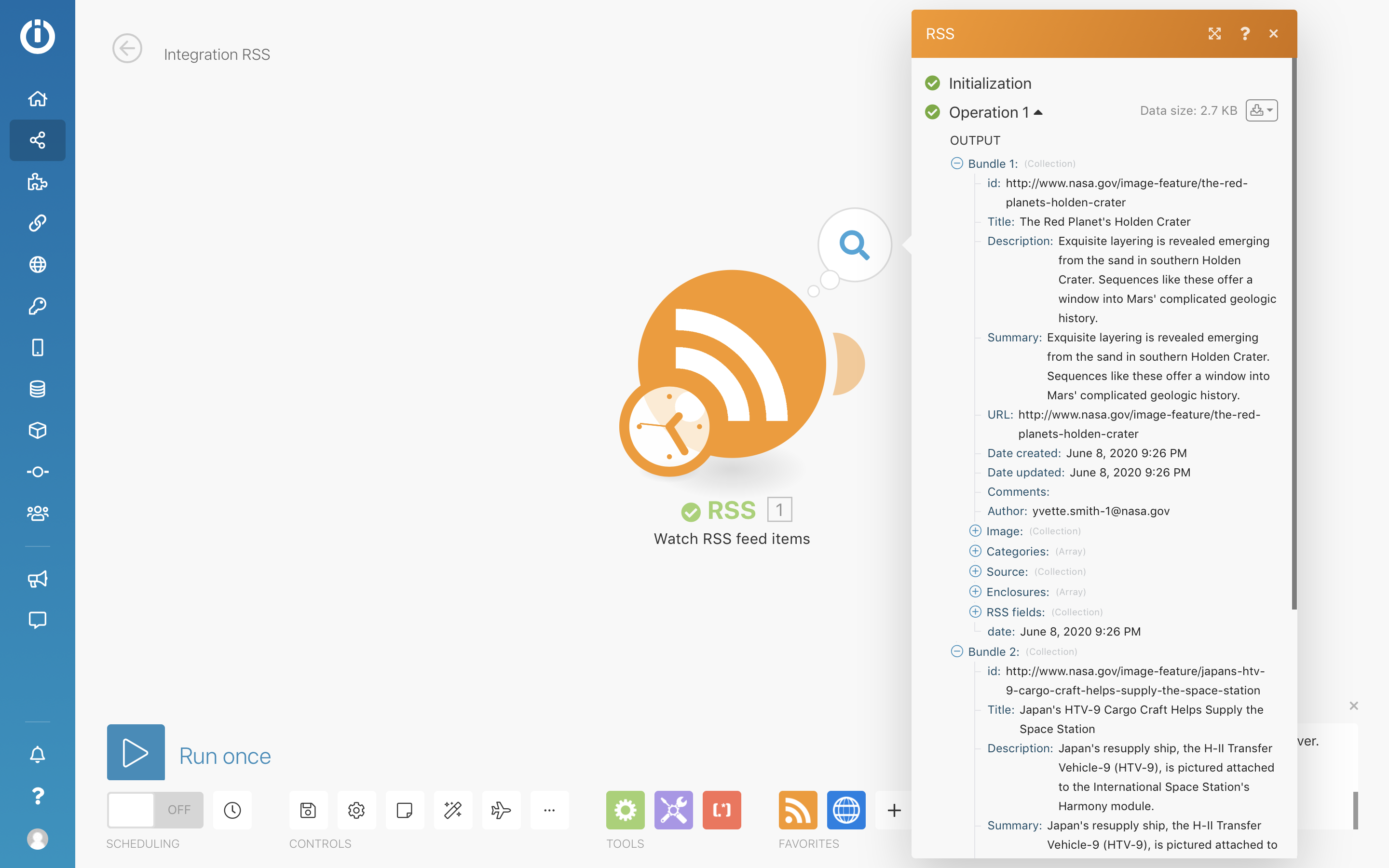Expand the Categories array

975,551
